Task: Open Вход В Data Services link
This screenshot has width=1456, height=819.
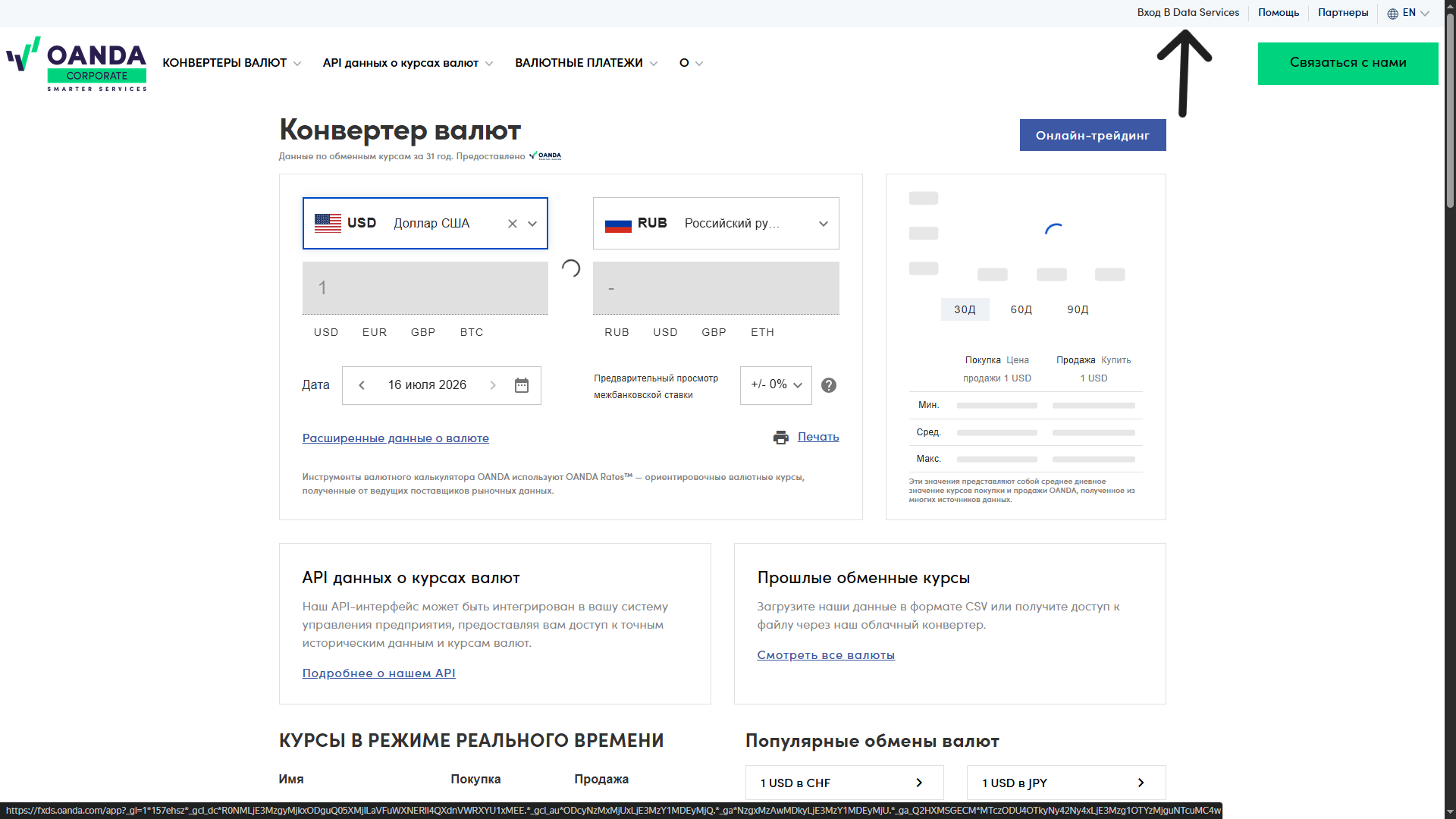Action: coord(1188,13)
